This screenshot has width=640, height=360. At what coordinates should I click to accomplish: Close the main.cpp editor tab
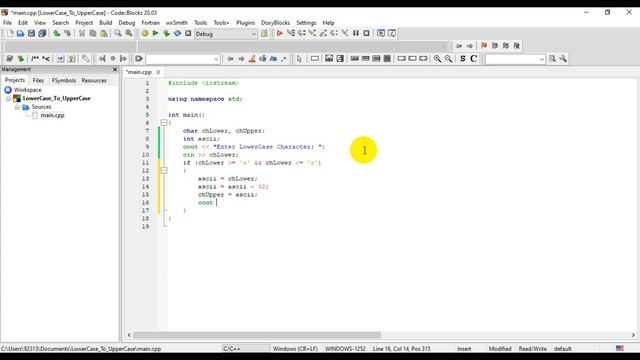click(158, 72)
